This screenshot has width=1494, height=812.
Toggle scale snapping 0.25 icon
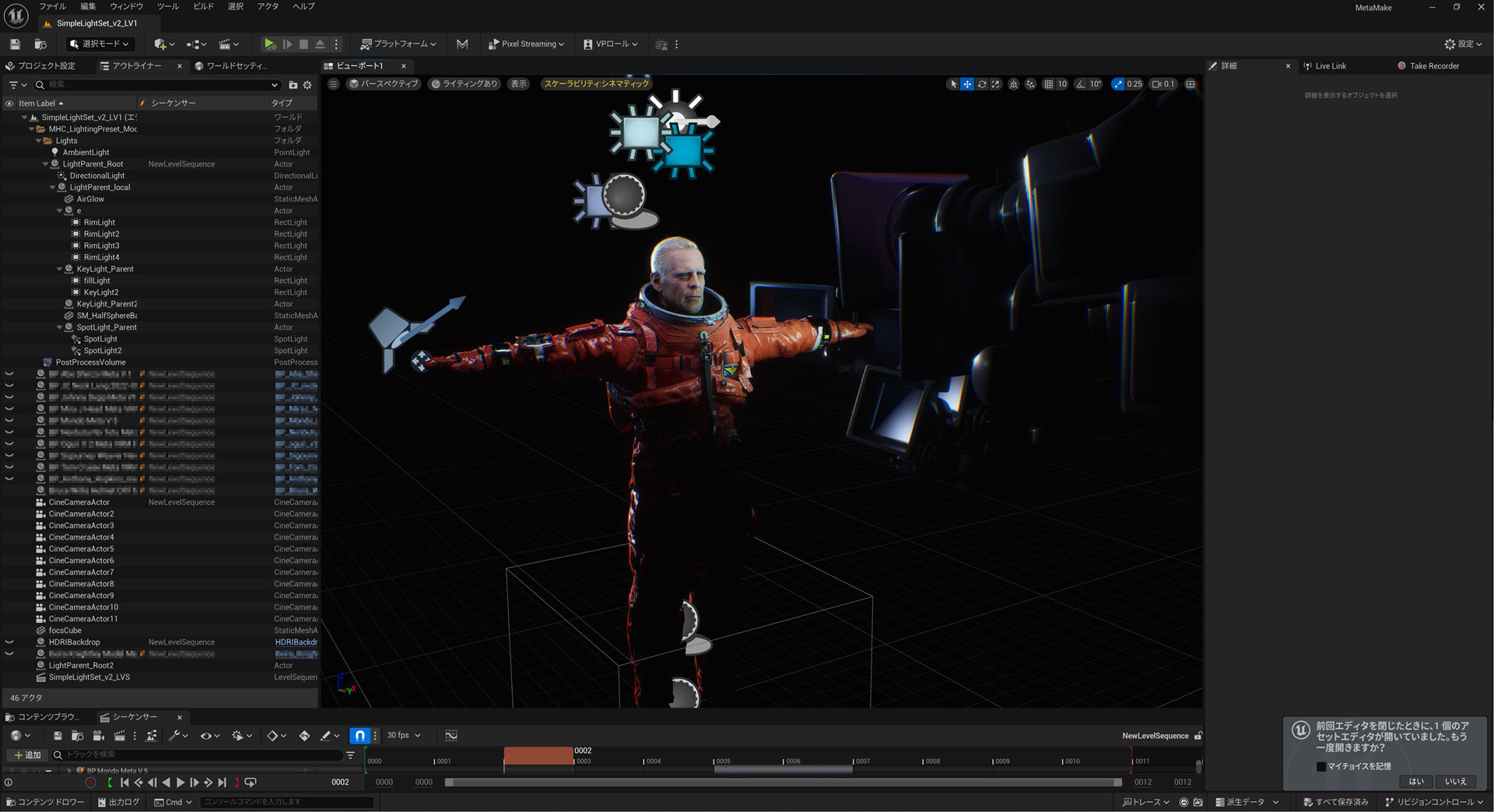pos(1118,84)
